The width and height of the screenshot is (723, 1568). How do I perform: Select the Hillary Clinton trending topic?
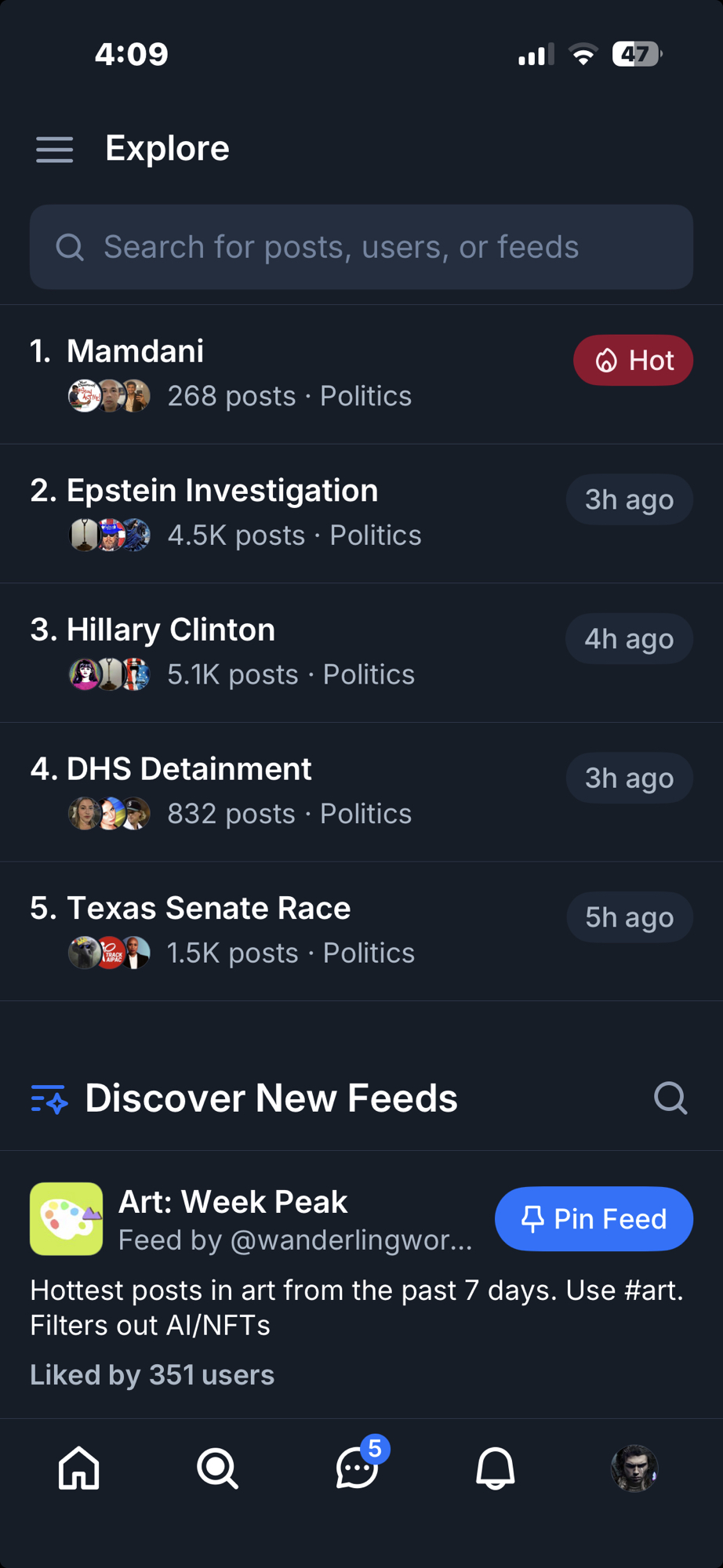coord(171,630)
